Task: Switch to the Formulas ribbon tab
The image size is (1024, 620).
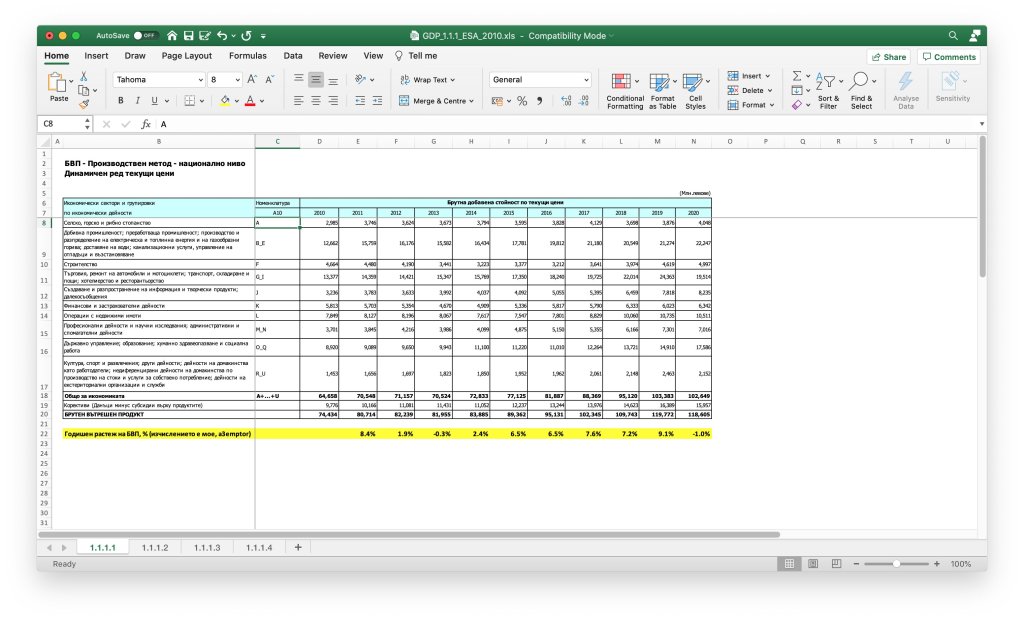Action: pos(247,56)
